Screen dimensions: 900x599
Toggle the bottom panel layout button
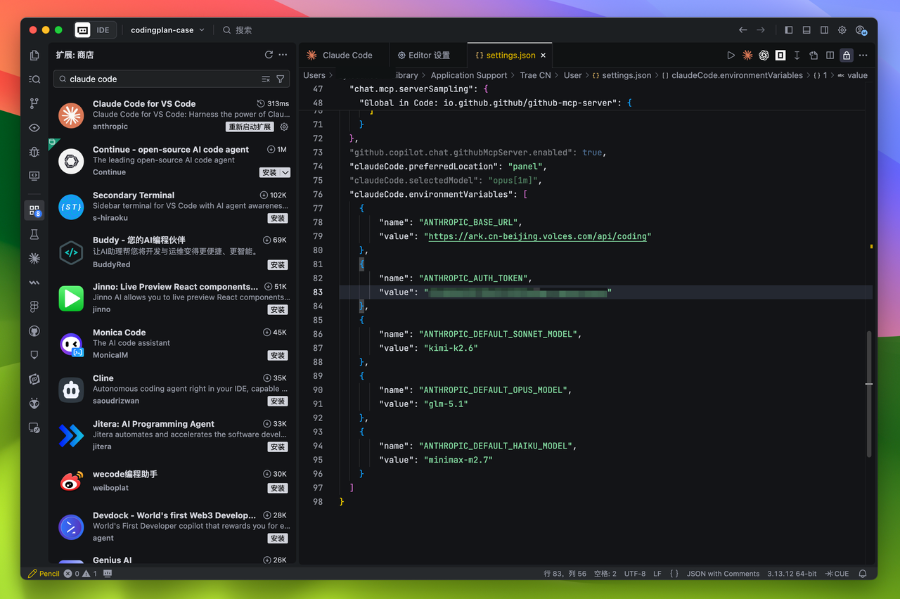(x=807, y=30)
